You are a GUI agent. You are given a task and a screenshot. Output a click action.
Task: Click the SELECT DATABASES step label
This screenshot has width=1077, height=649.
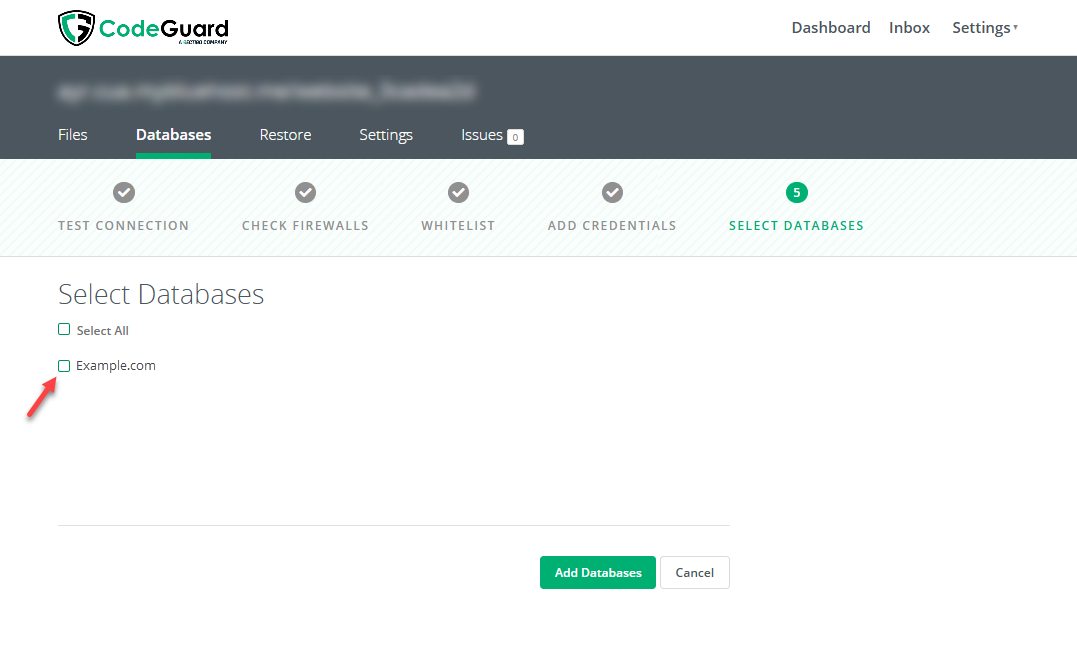(x=796, y=225)
